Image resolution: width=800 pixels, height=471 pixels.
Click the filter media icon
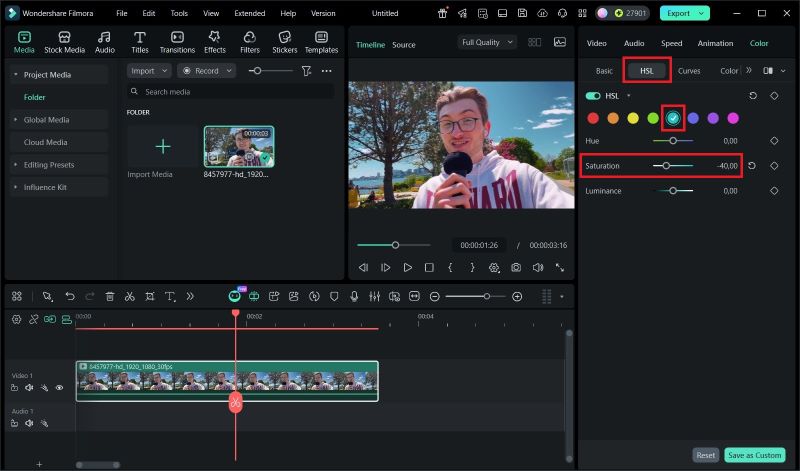tap(306, 71)
